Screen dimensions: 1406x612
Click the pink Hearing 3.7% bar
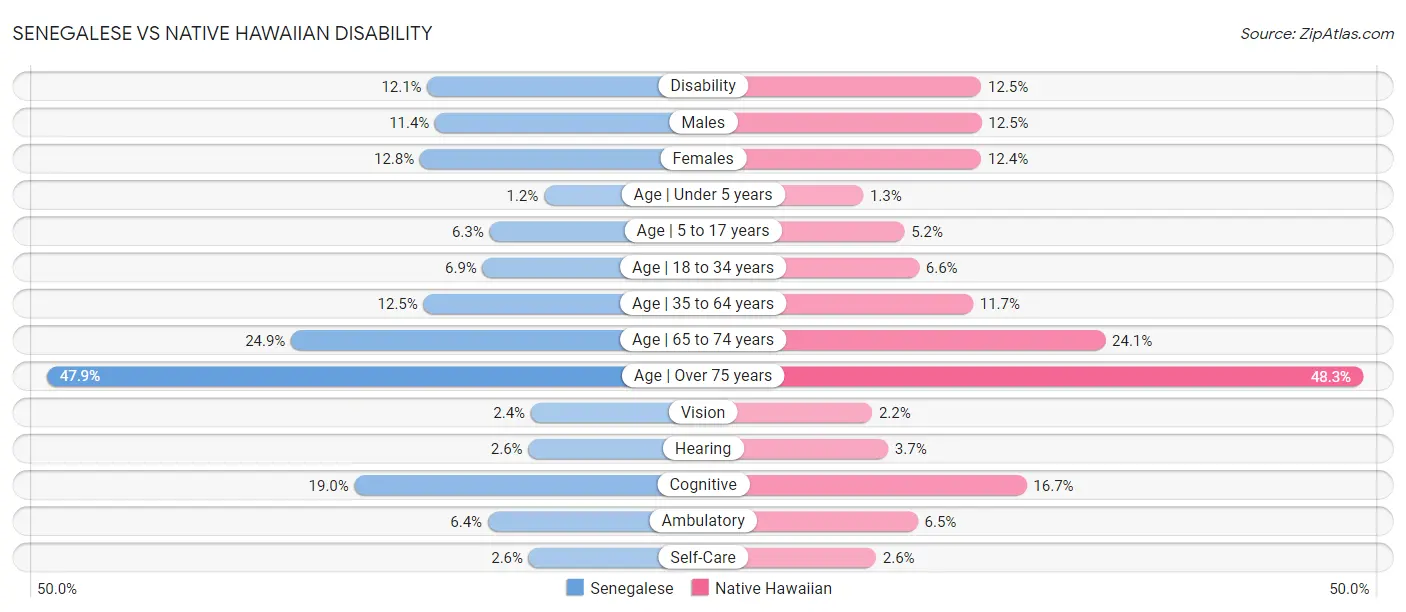pos(815,449)
